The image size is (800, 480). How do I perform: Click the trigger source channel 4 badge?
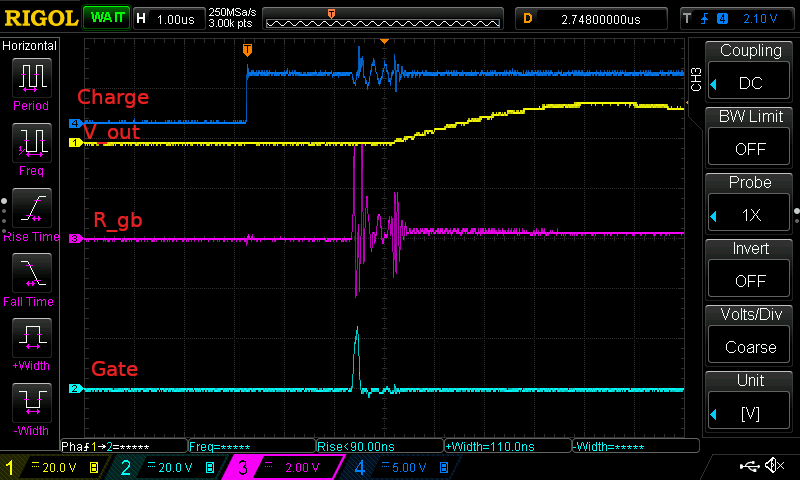coord(722,19)
